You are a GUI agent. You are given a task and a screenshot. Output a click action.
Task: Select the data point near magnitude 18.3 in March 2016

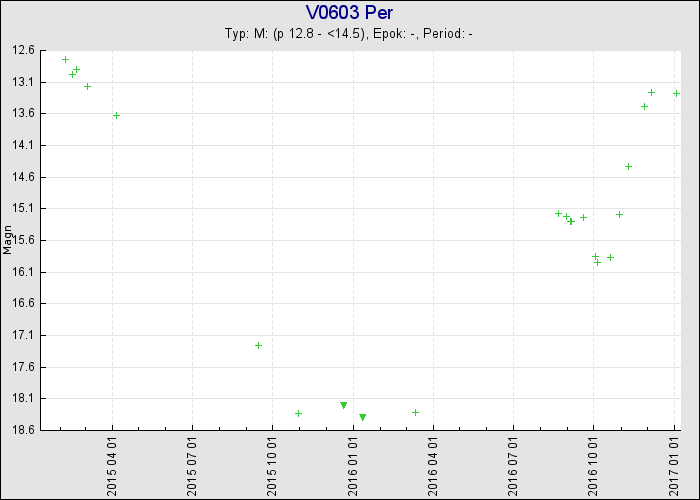tap(415, 412)
